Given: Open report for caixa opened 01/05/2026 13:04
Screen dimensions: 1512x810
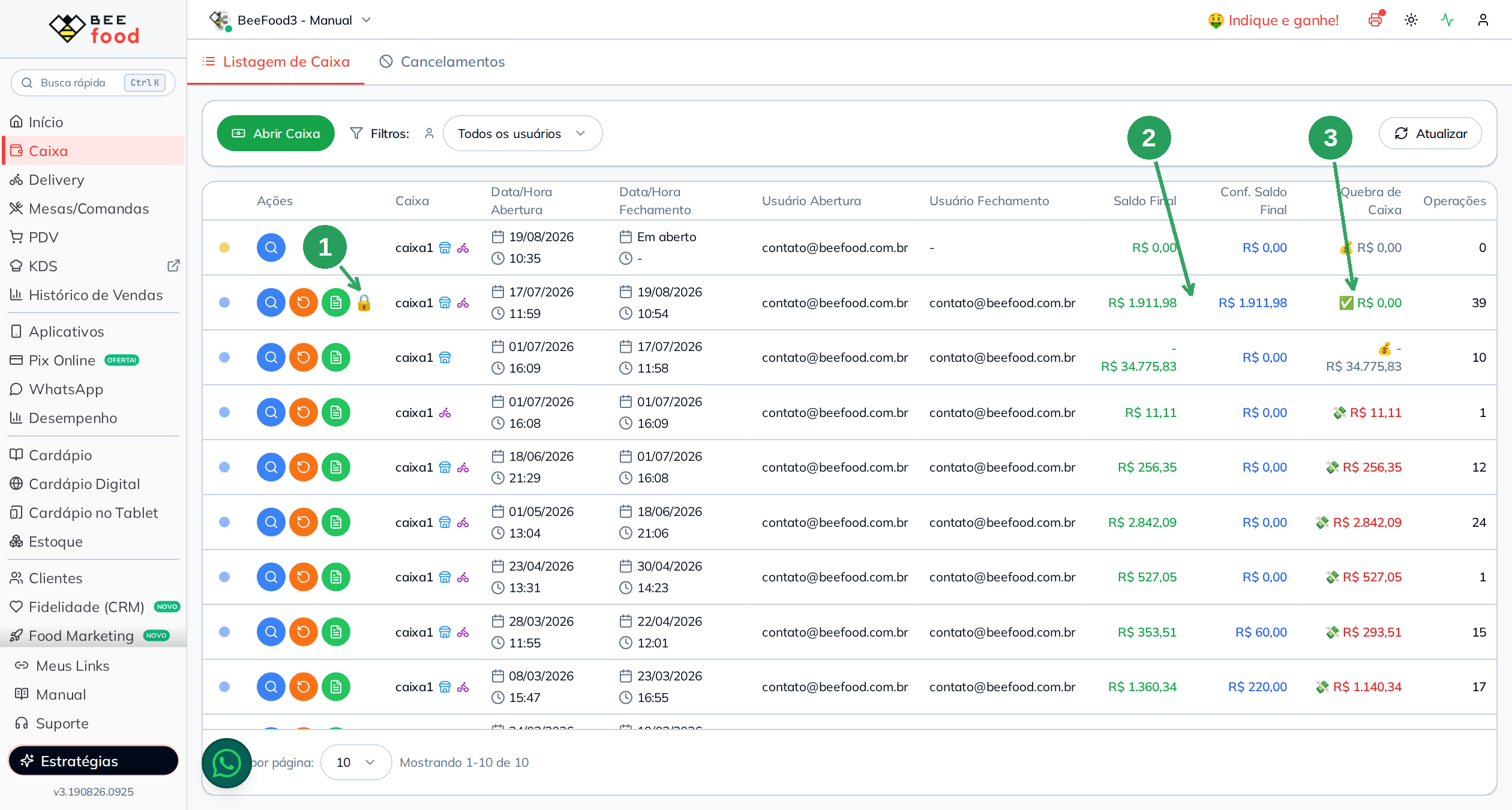Looking at the screenshot, I should (336, 522).
